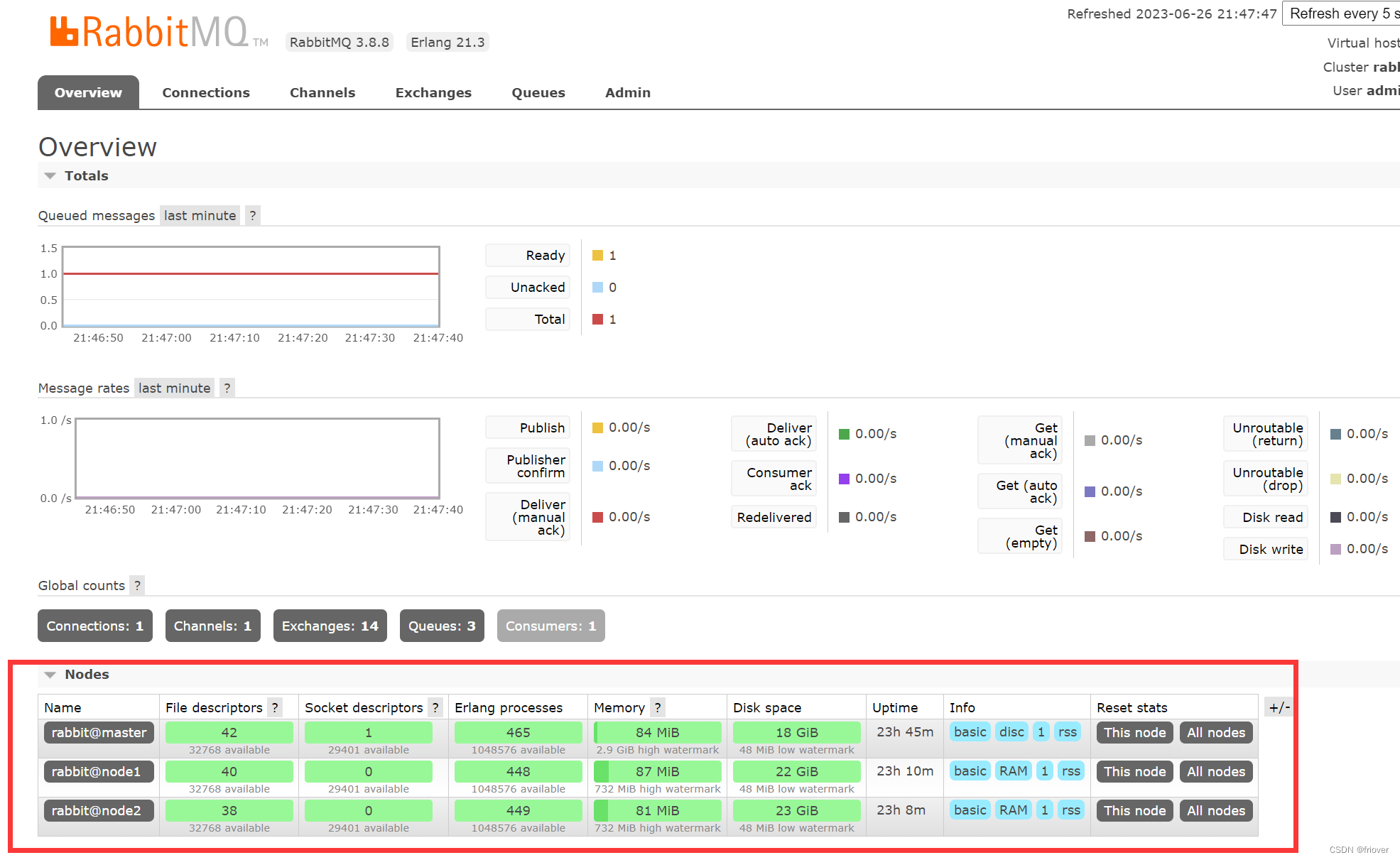The height and width of the screenshot is (860, 1400).
Task: Open the Connections tab
Action: [x=206, y=92]
